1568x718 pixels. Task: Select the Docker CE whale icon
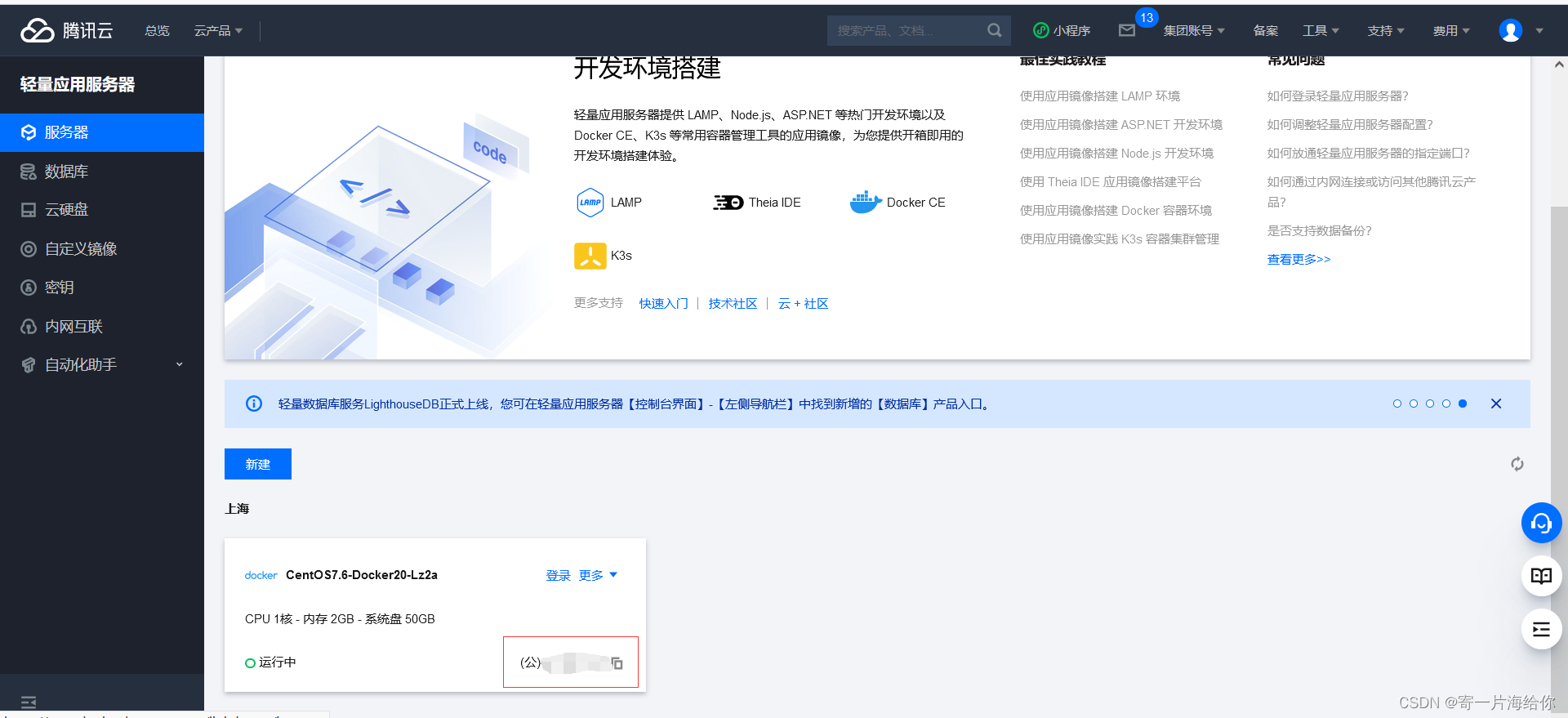pos(866,203)
